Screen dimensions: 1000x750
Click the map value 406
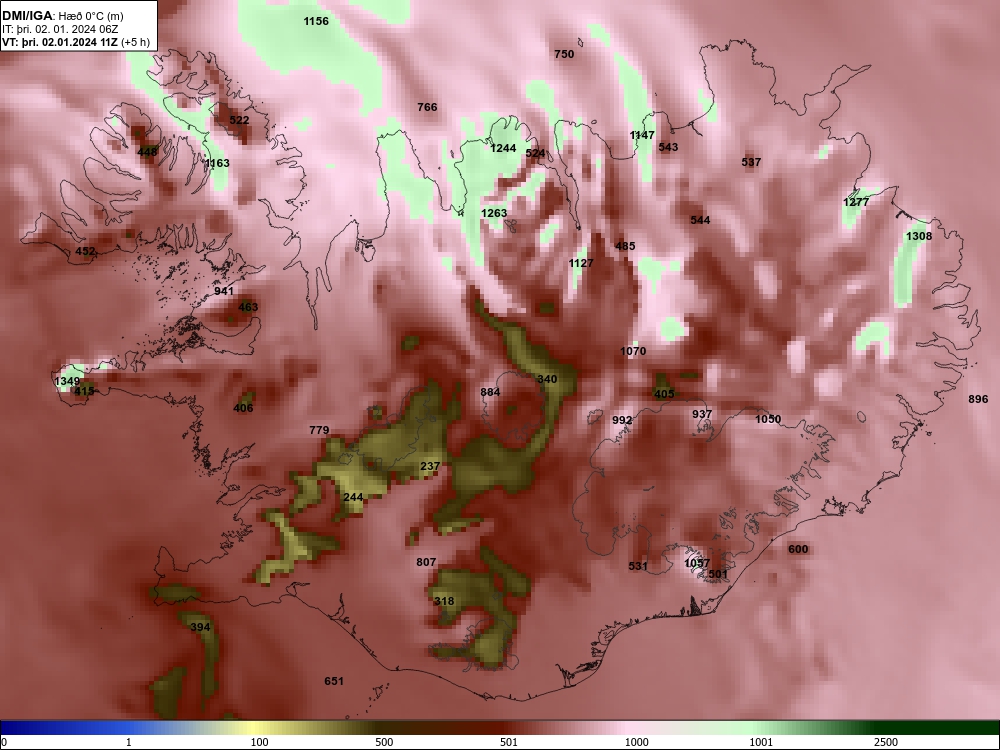coord(243,408)
